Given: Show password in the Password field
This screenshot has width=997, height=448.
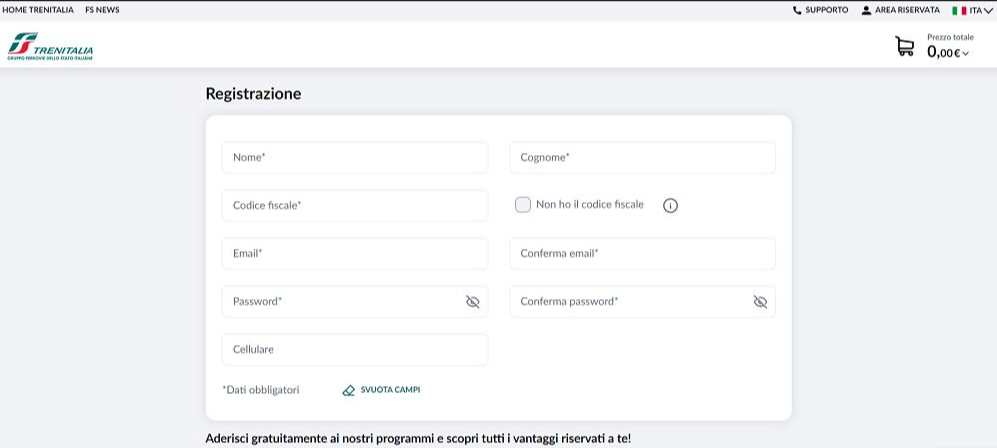Looking at the screenshot, I should pyautogui.click(x=472, y=302).
